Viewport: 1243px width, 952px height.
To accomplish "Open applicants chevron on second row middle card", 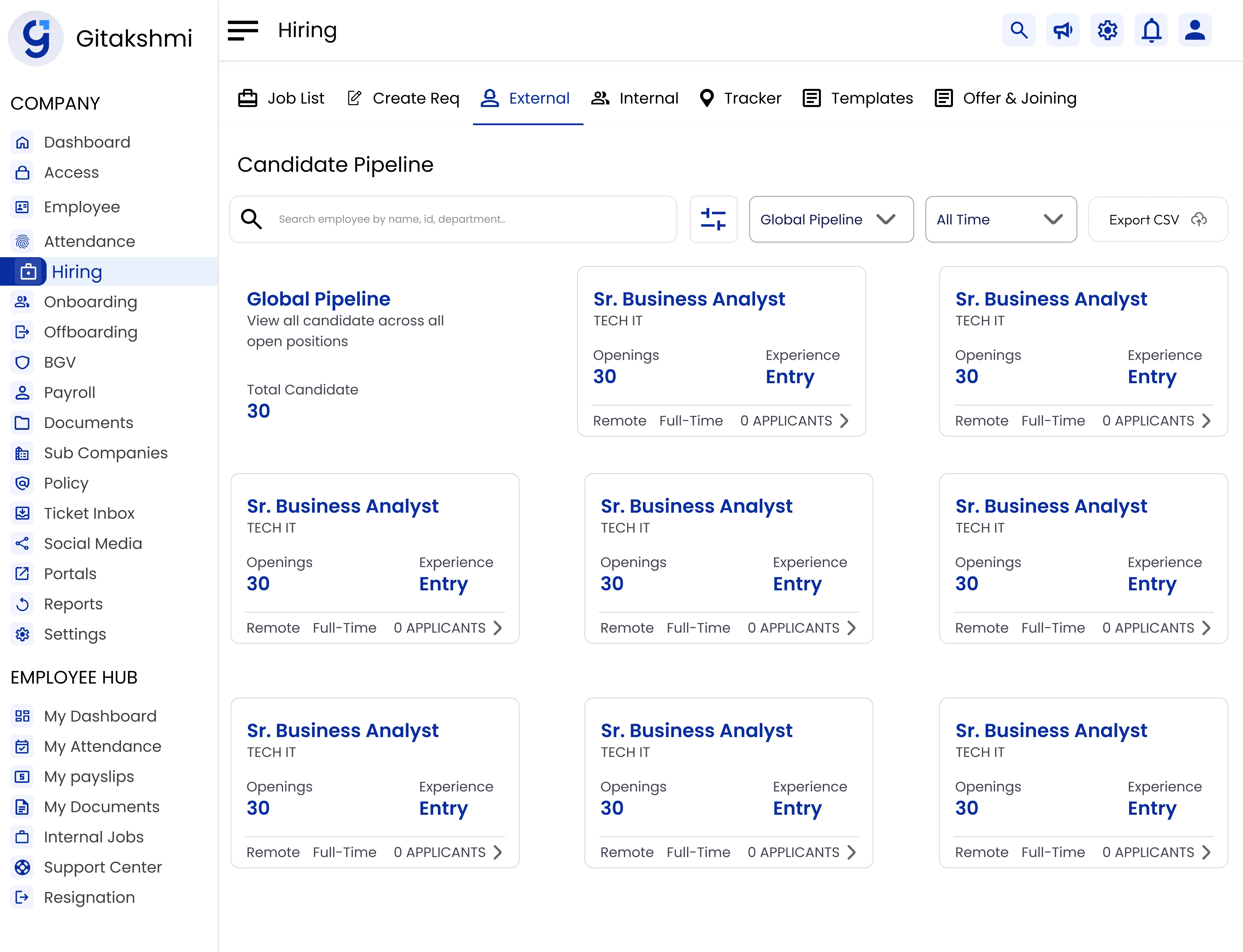I will 851,628.
